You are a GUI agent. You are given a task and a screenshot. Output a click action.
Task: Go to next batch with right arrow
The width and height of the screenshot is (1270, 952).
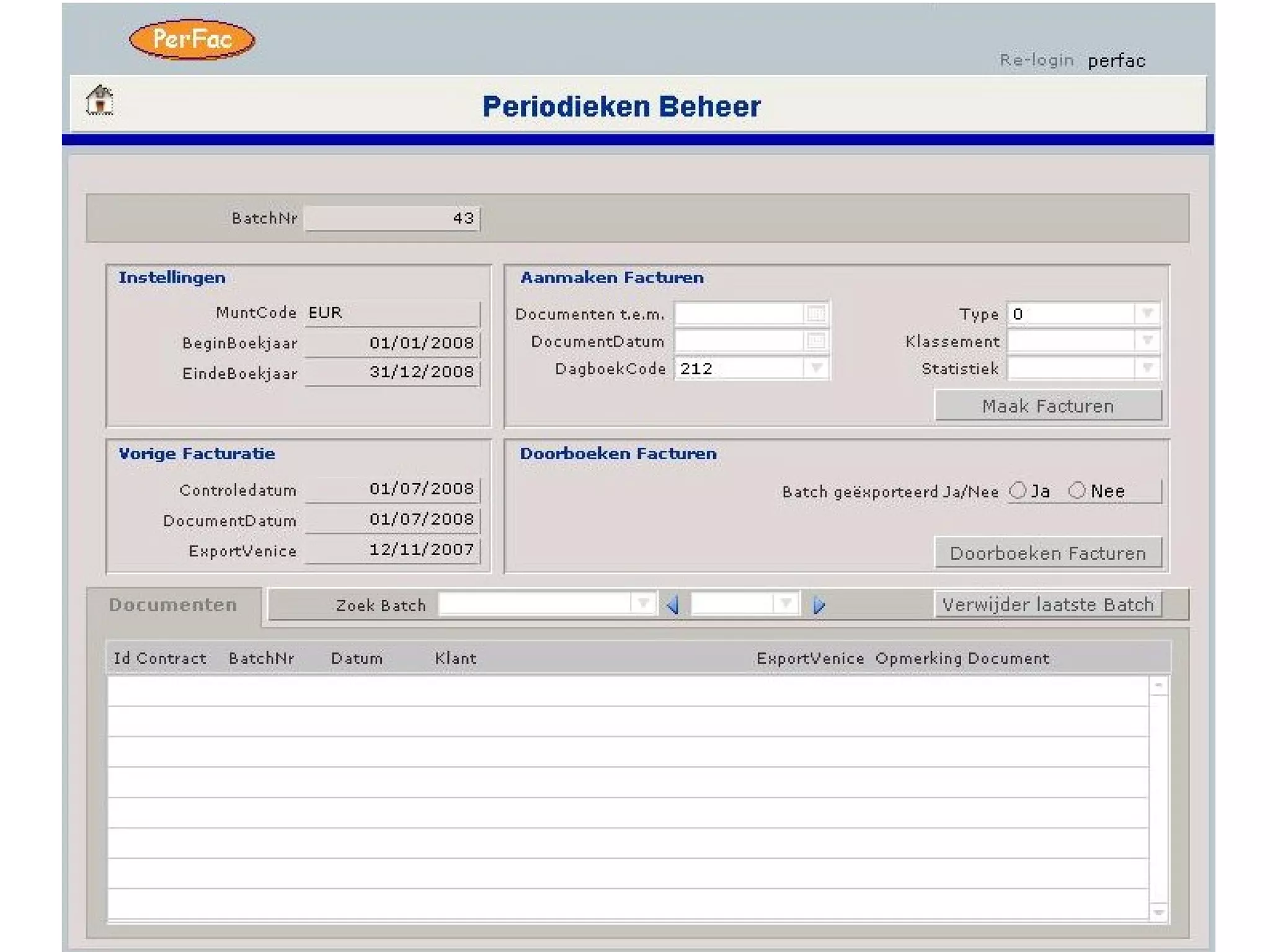point(819,605)
